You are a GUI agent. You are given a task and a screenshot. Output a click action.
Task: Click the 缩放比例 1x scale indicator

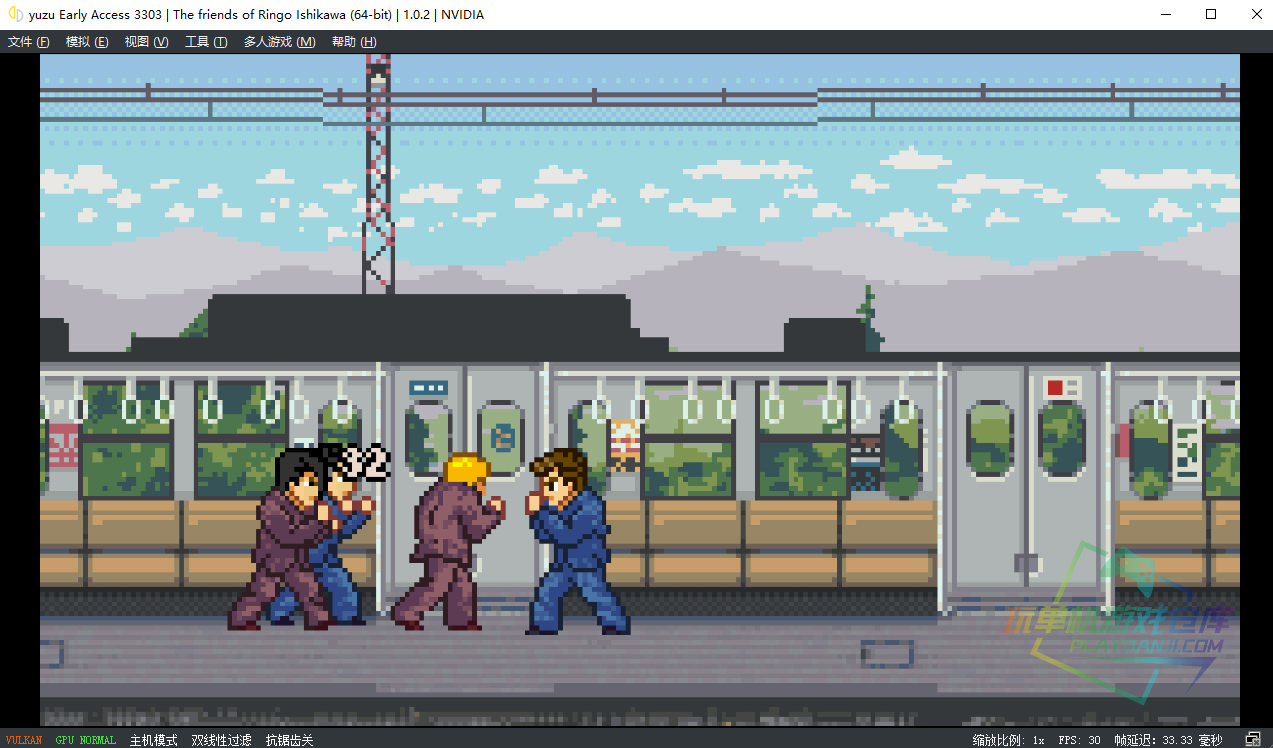pyautogui.click(x=1008, y=740)
